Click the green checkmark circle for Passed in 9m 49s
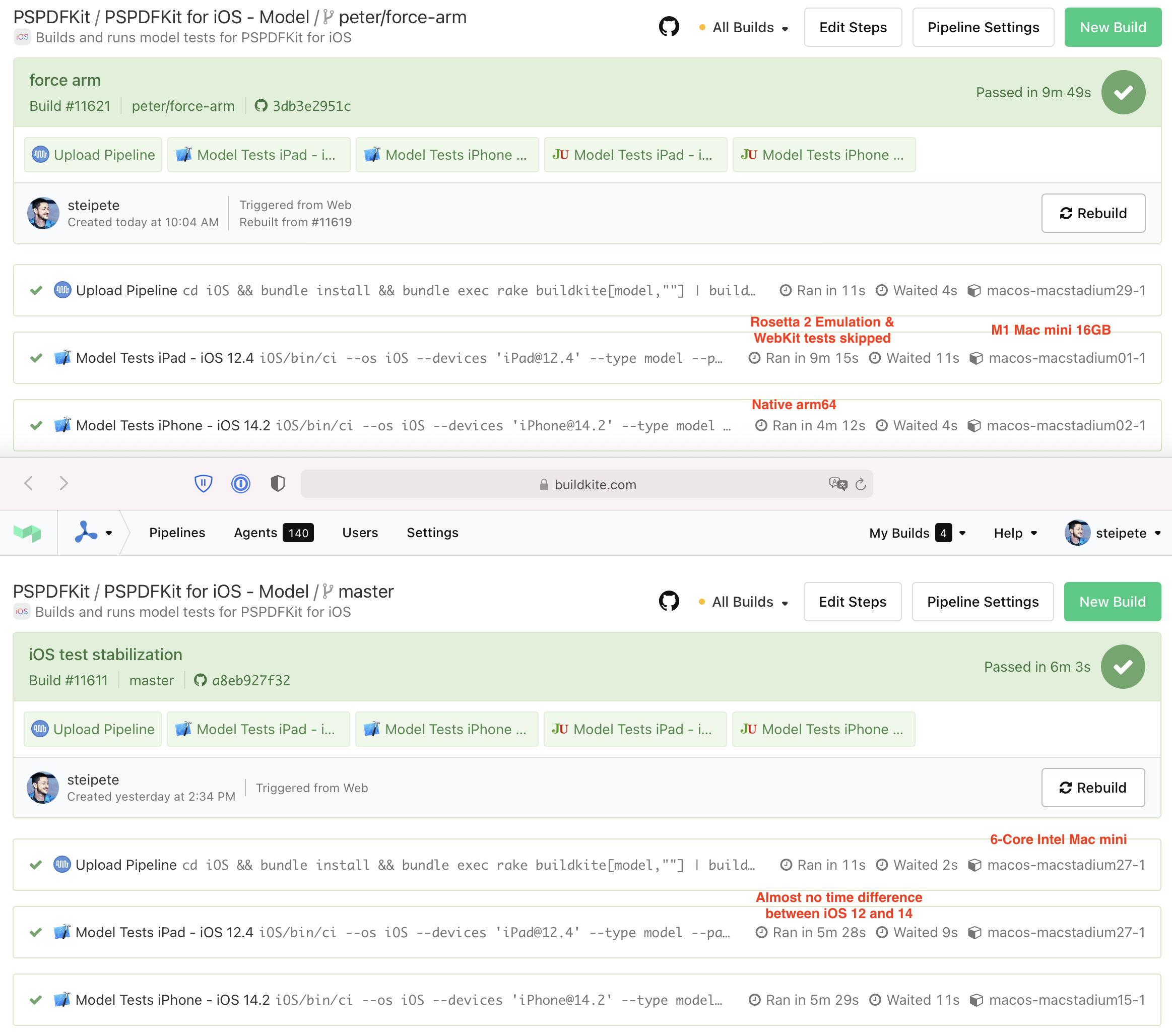 click(1123, 92)
